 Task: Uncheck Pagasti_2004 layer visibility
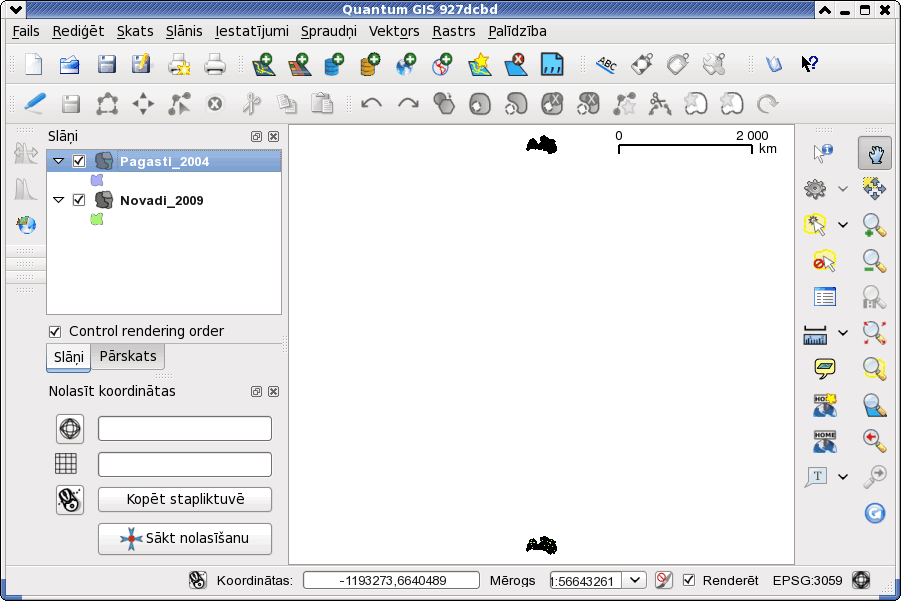pos(79,161)
